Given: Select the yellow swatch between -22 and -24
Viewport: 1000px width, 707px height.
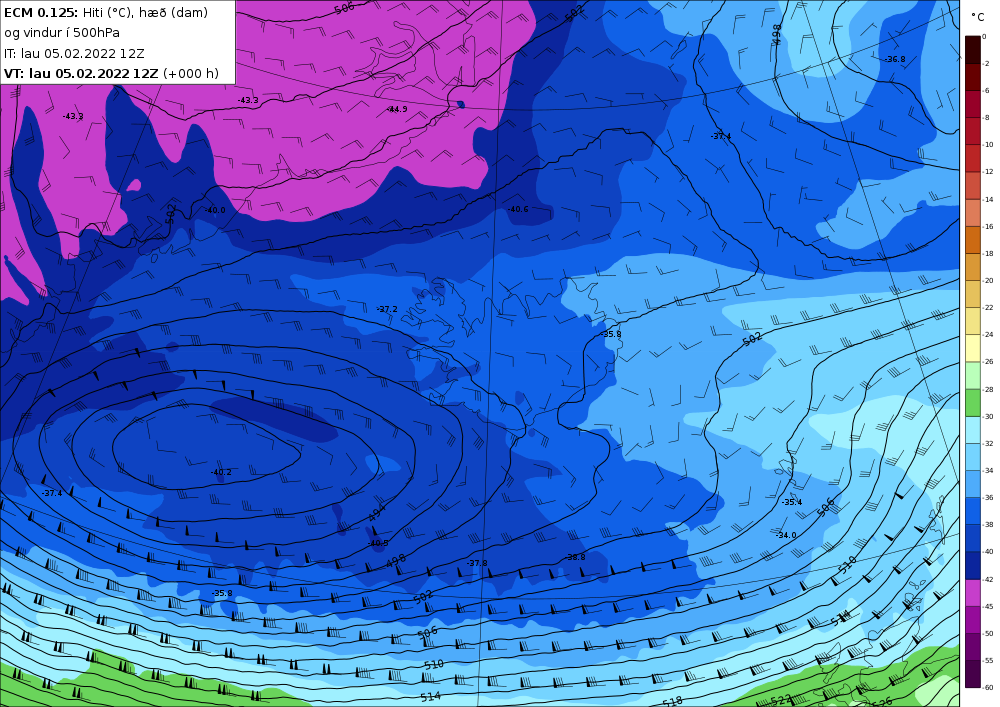Looking at the screenshot, I should pos(973,321).
